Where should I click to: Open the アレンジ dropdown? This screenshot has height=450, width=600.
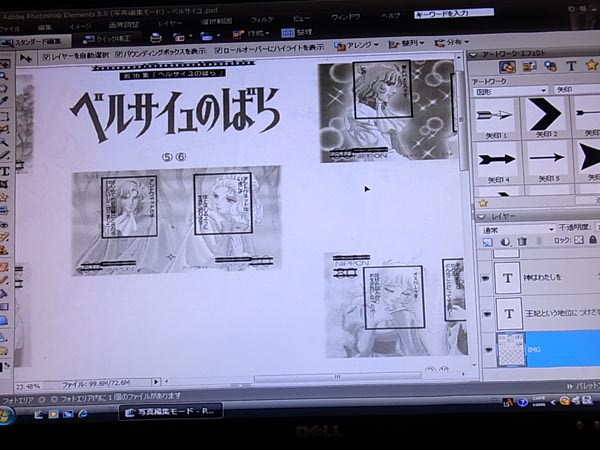click(x=356, y=45)
